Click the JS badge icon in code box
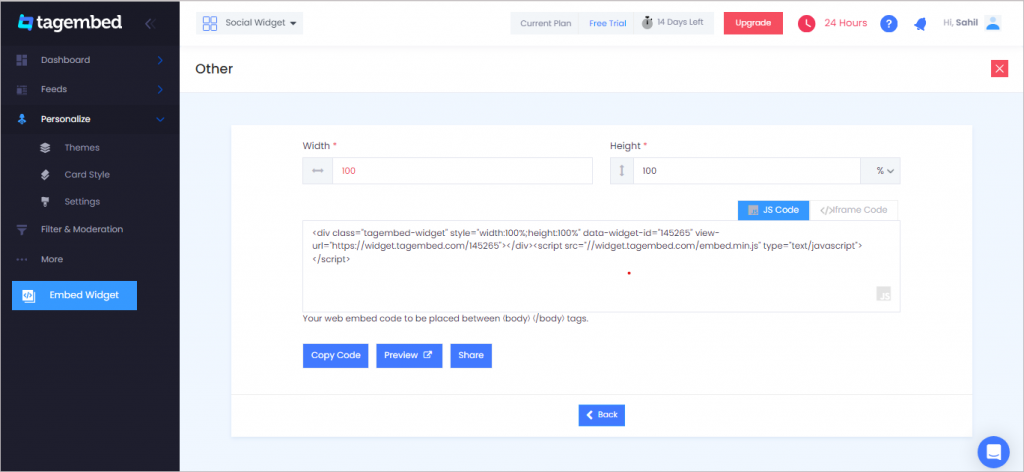The height and width of the screenshot is (472, 1024). [884, 294]
